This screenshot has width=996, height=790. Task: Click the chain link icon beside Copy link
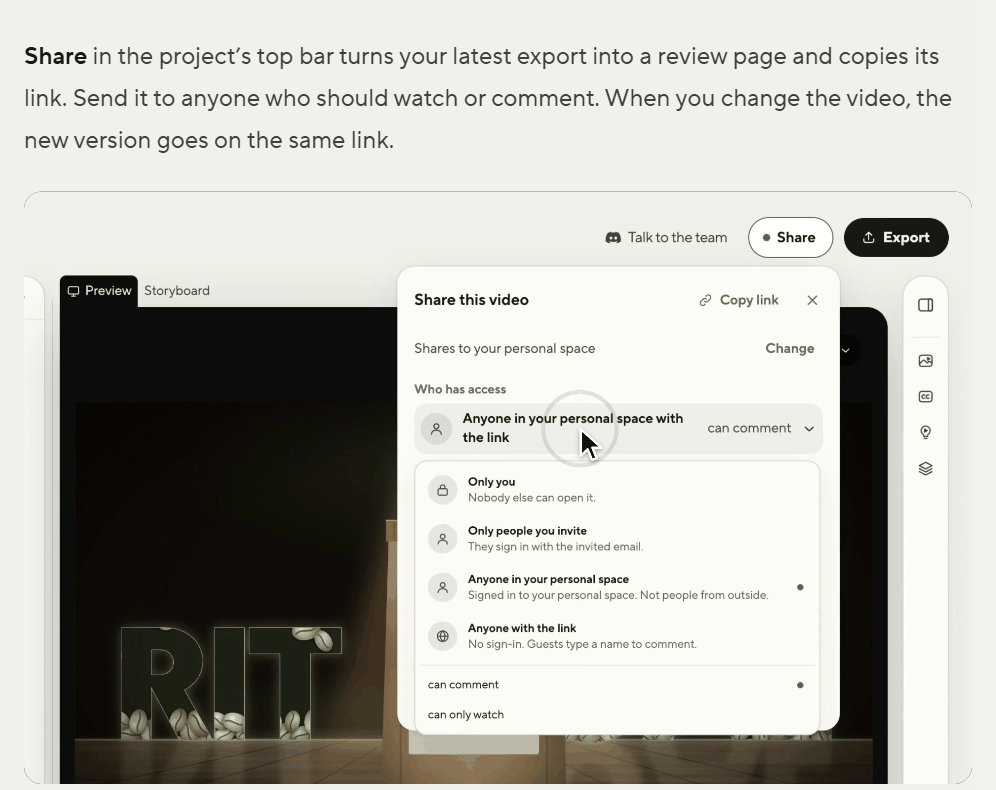[705, 300]
